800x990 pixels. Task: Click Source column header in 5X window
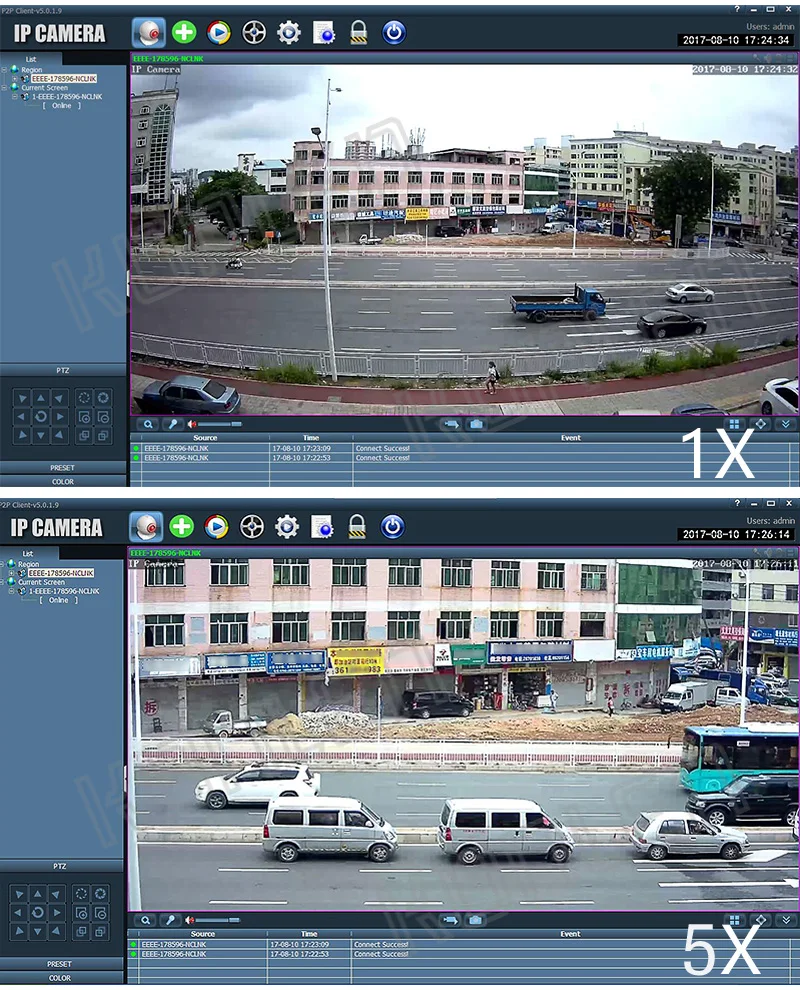203,934
